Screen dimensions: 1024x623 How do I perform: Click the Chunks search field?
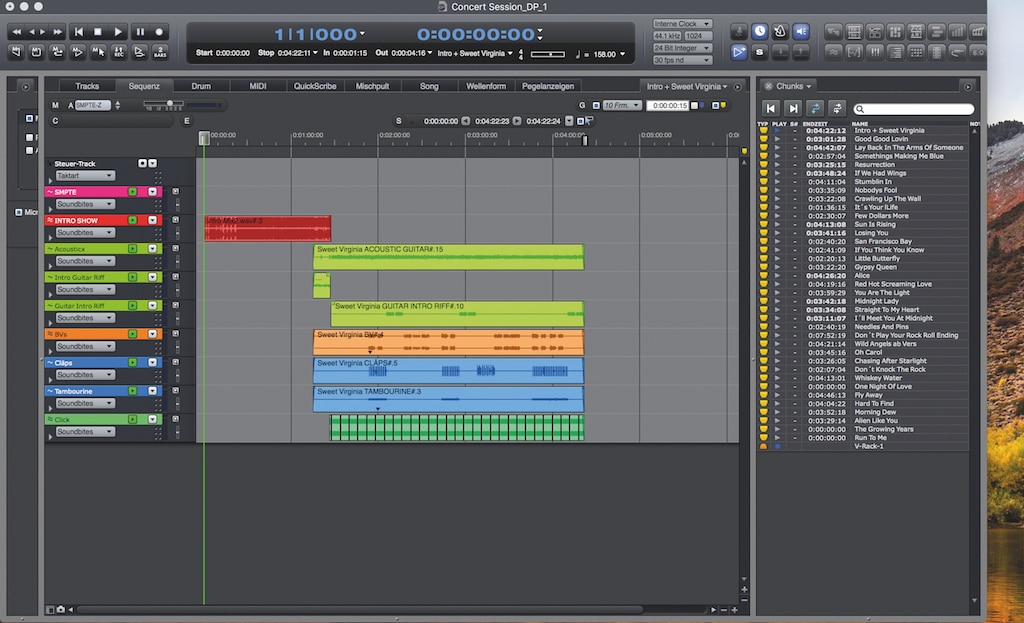914,109
